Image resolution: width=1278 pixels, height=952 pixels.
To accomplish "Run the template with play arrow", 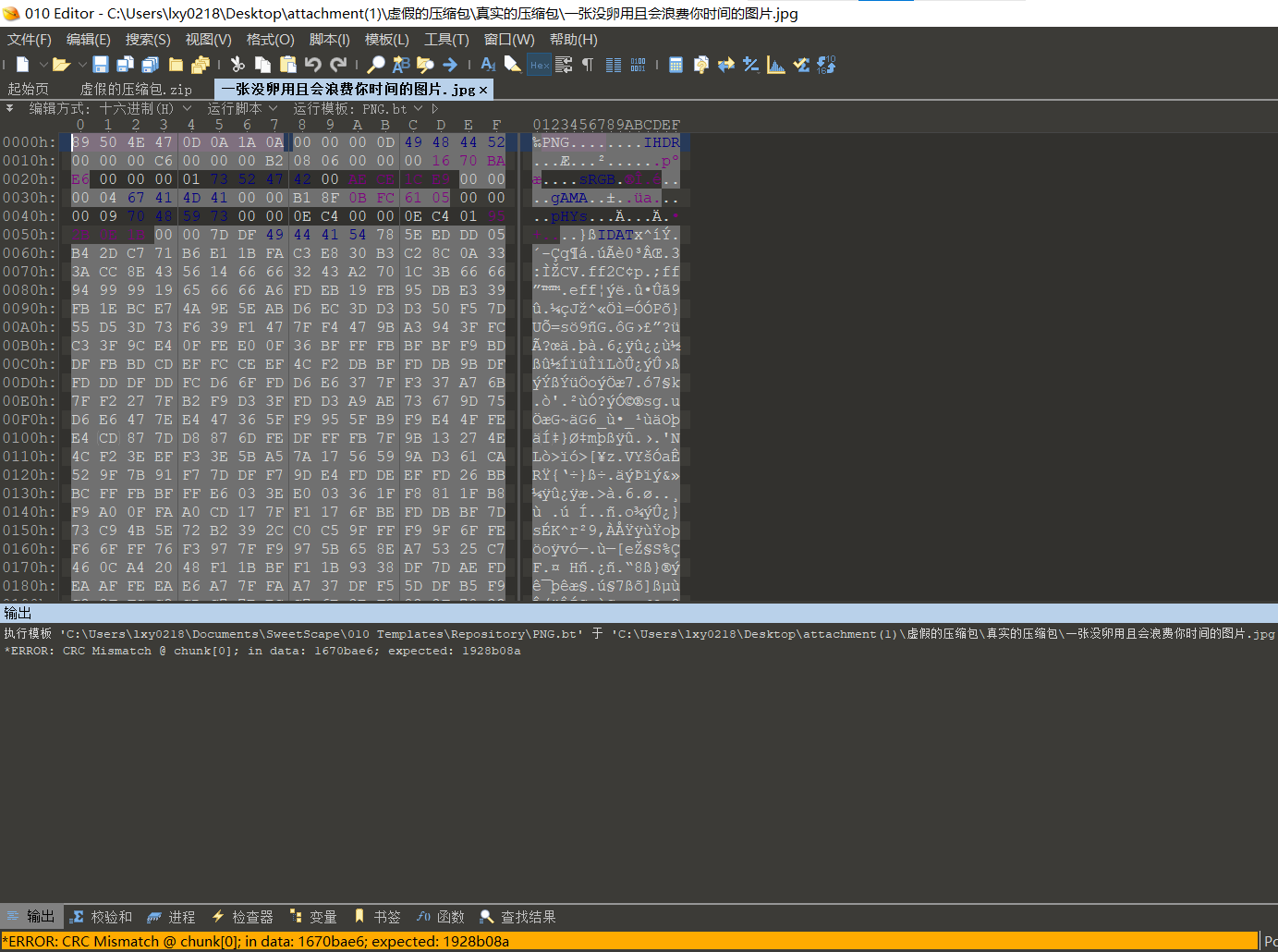I will tap(435, 109).
